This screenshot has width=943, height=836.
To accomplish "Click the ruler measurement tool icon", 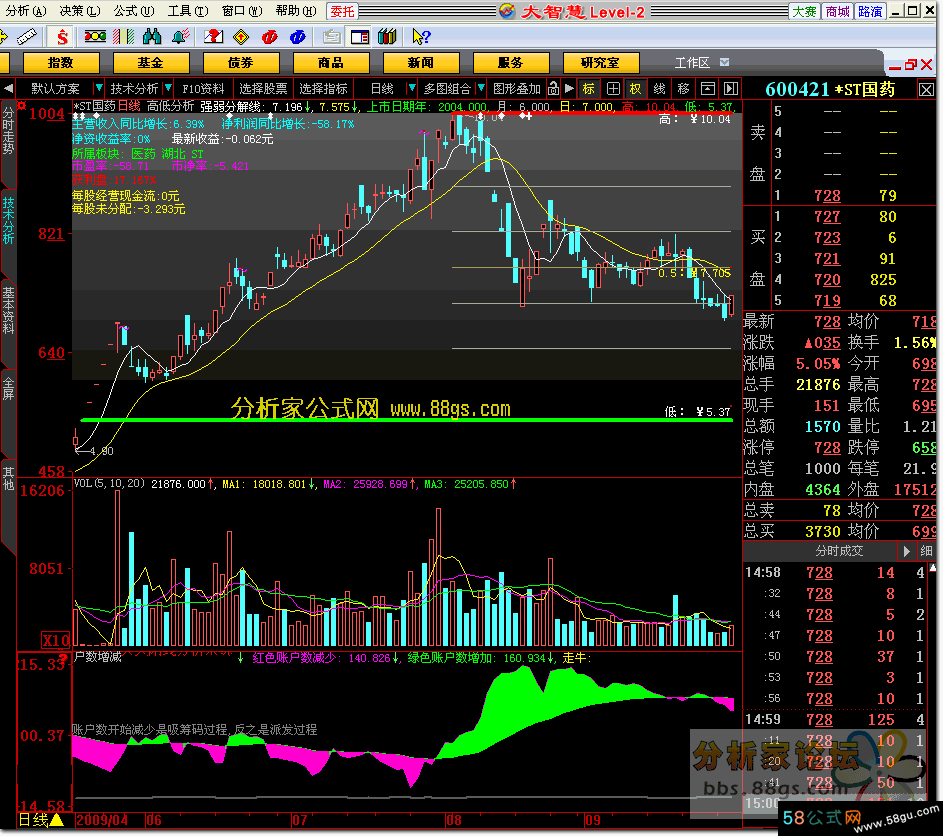I will click(26, 37).
